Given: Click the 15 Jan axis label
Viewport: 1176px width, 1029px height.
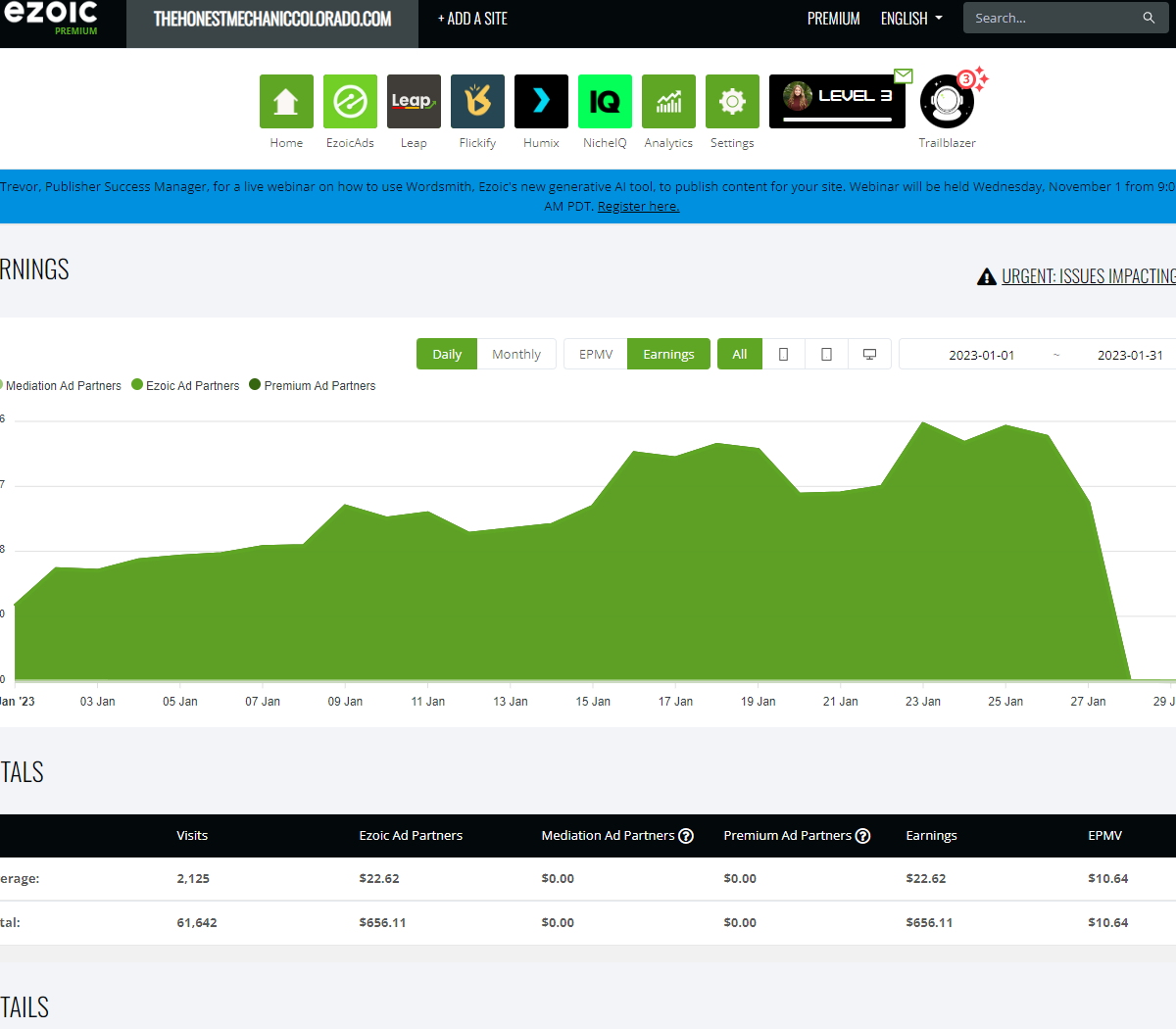Looking at the screenshot, I should 593,702.
